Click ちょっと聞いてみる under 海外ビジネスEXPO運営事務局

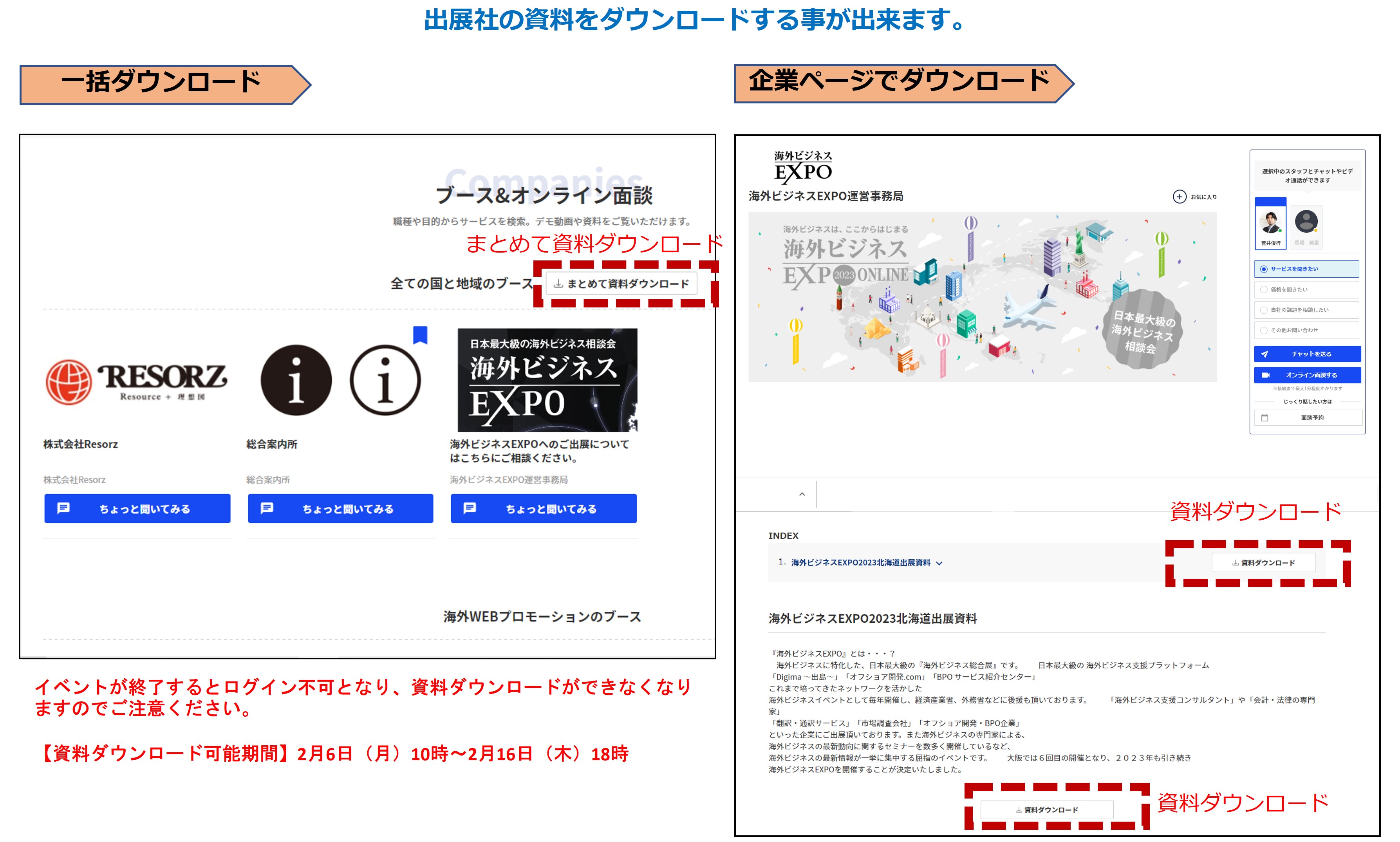(x=544, y=508)
